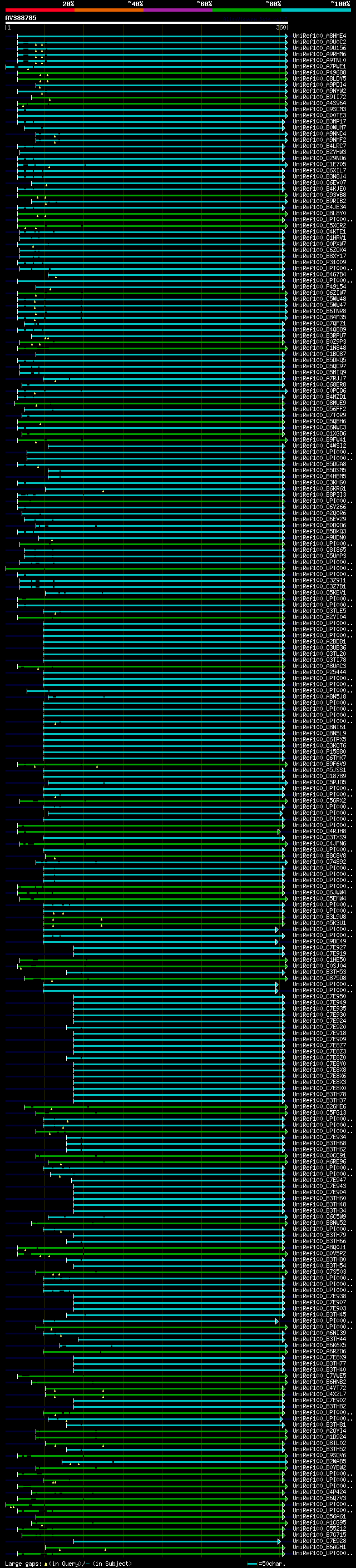The image size is (356, 1568).
Task: Select the UniRef100_O18789 label
Action: pyautogui.click(x=319, y=776)
